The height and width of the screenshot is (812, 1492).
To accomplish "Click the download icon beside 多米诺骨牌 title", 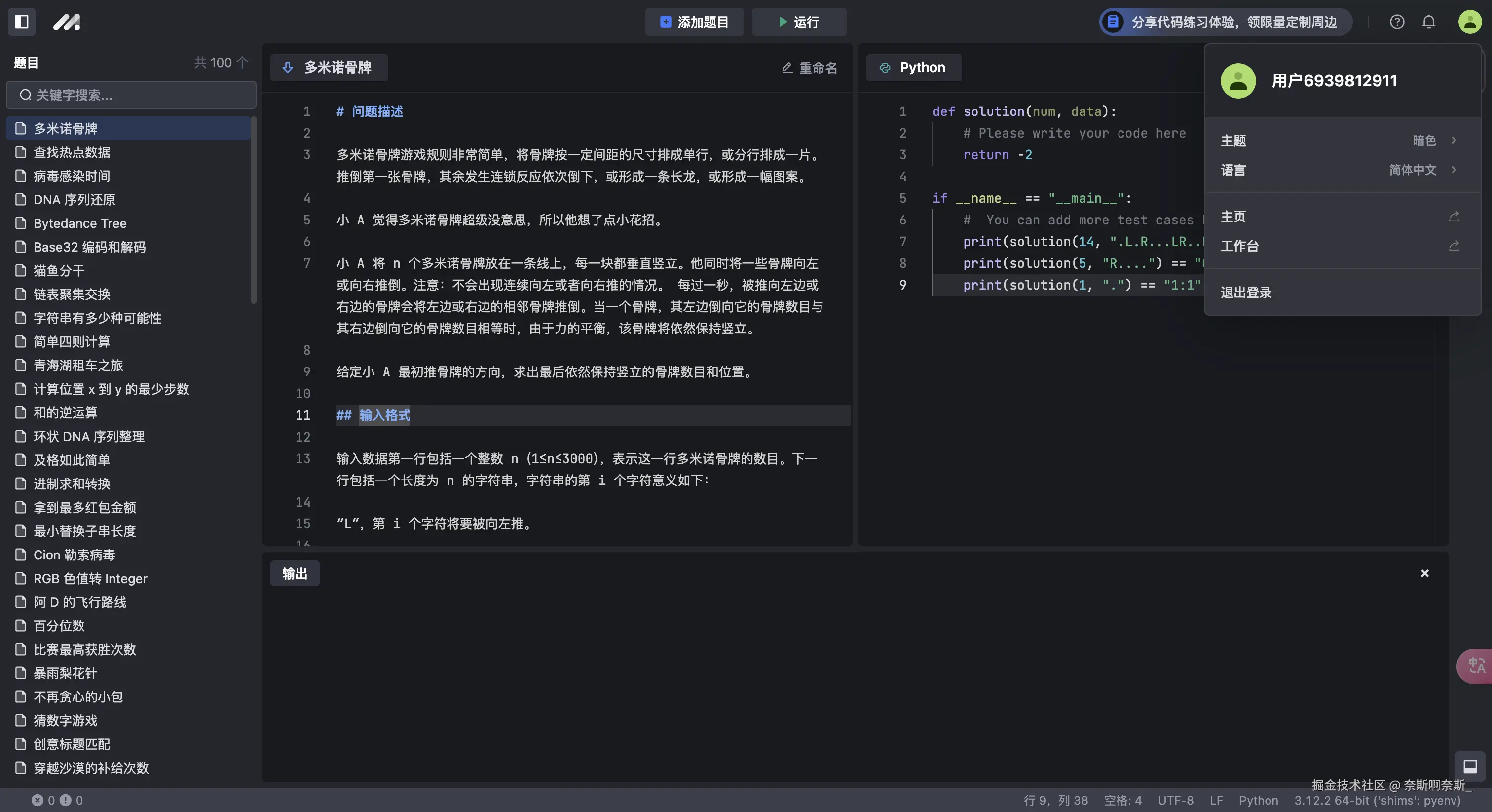I will pyautogui.click(x=288, y=67).
